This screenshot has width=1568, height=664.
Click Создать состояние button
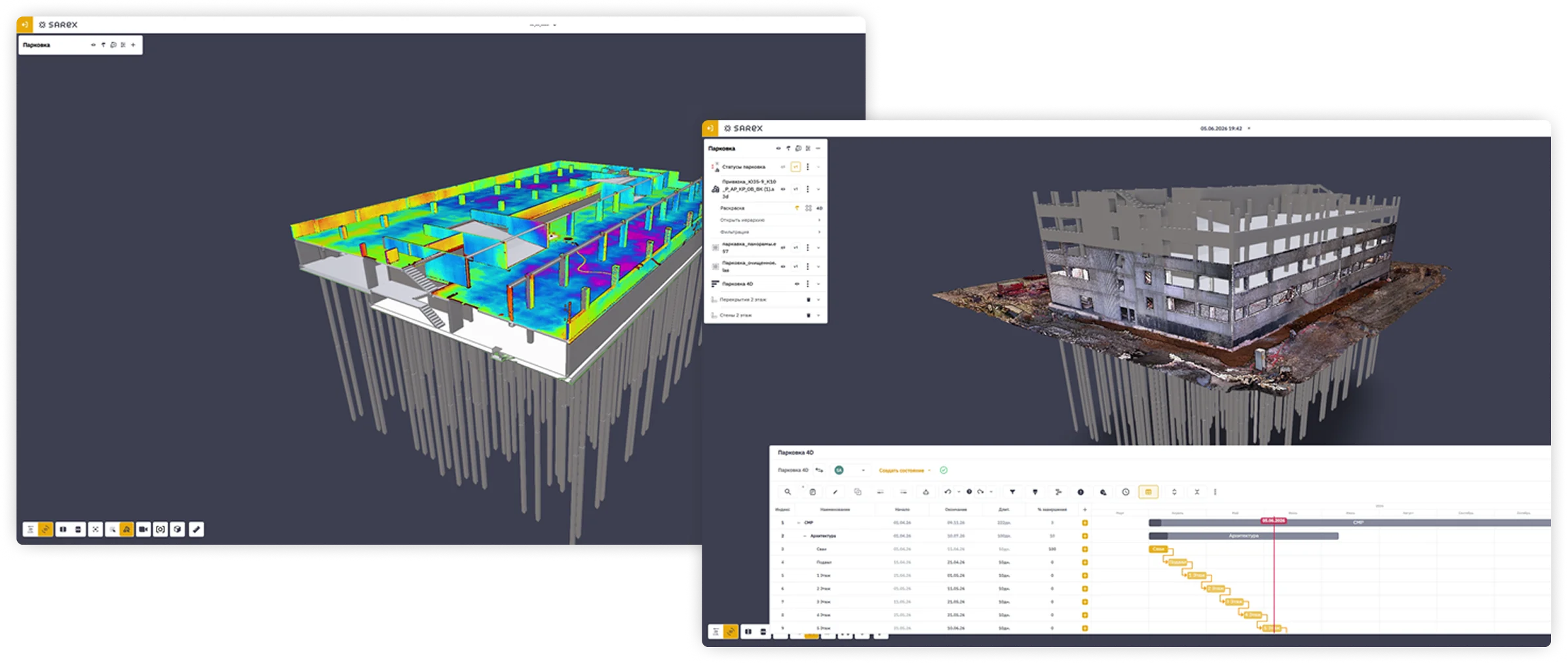pyautogui.click(x=904, y=470)
